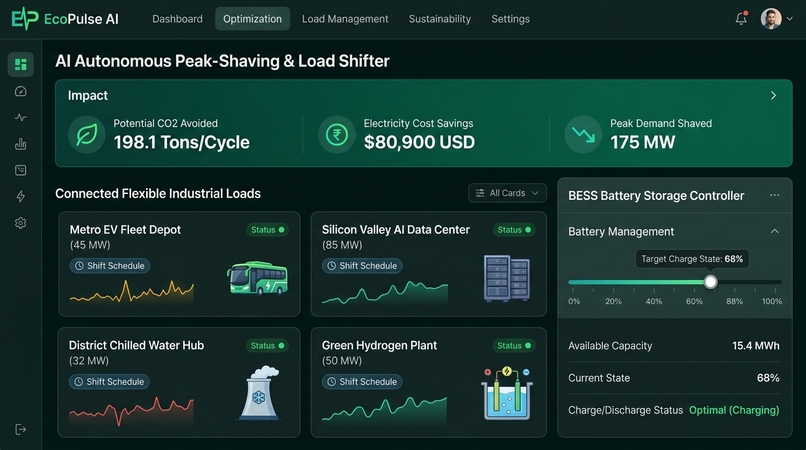Click the Metro EV Fleet Depot load chart
Image resolution: width=806 pixels, height=450 pixels.
click(132, 292)
